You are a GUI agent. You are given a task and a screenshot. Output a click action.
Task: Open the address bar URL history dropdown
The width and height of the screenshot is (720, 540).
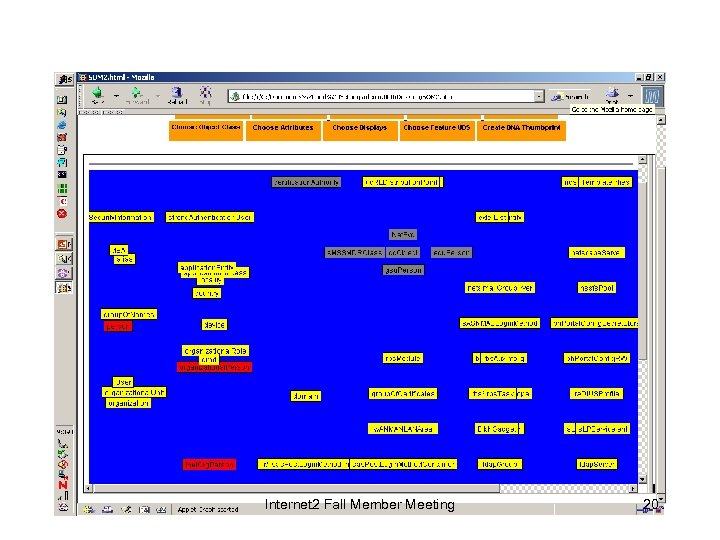(539, 96)
